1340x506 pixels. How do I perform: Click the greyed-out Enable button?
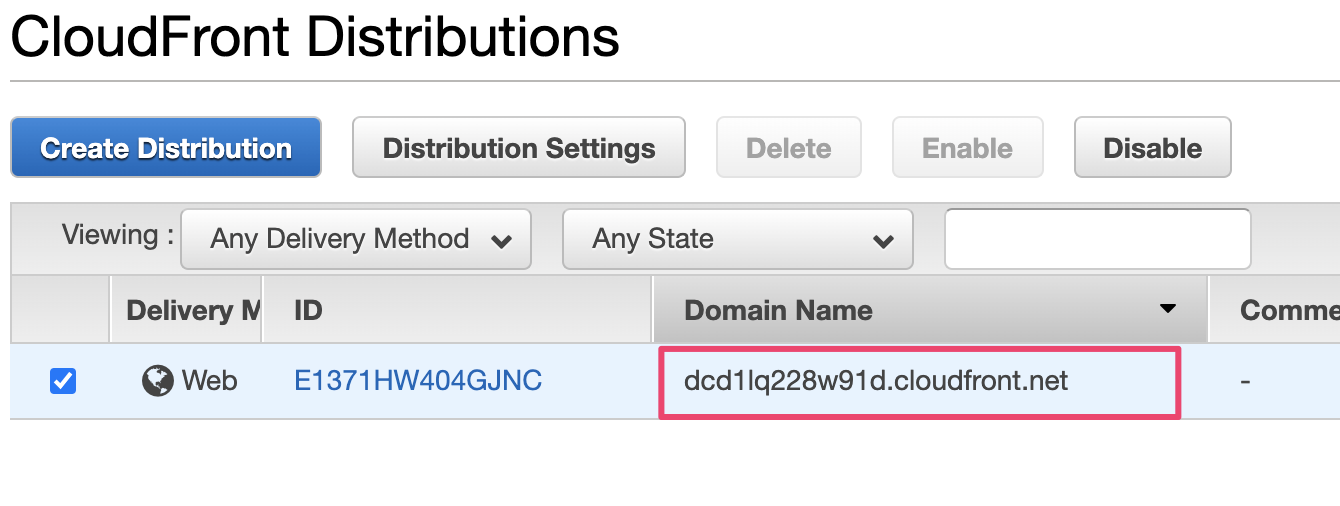click(967, 148)
